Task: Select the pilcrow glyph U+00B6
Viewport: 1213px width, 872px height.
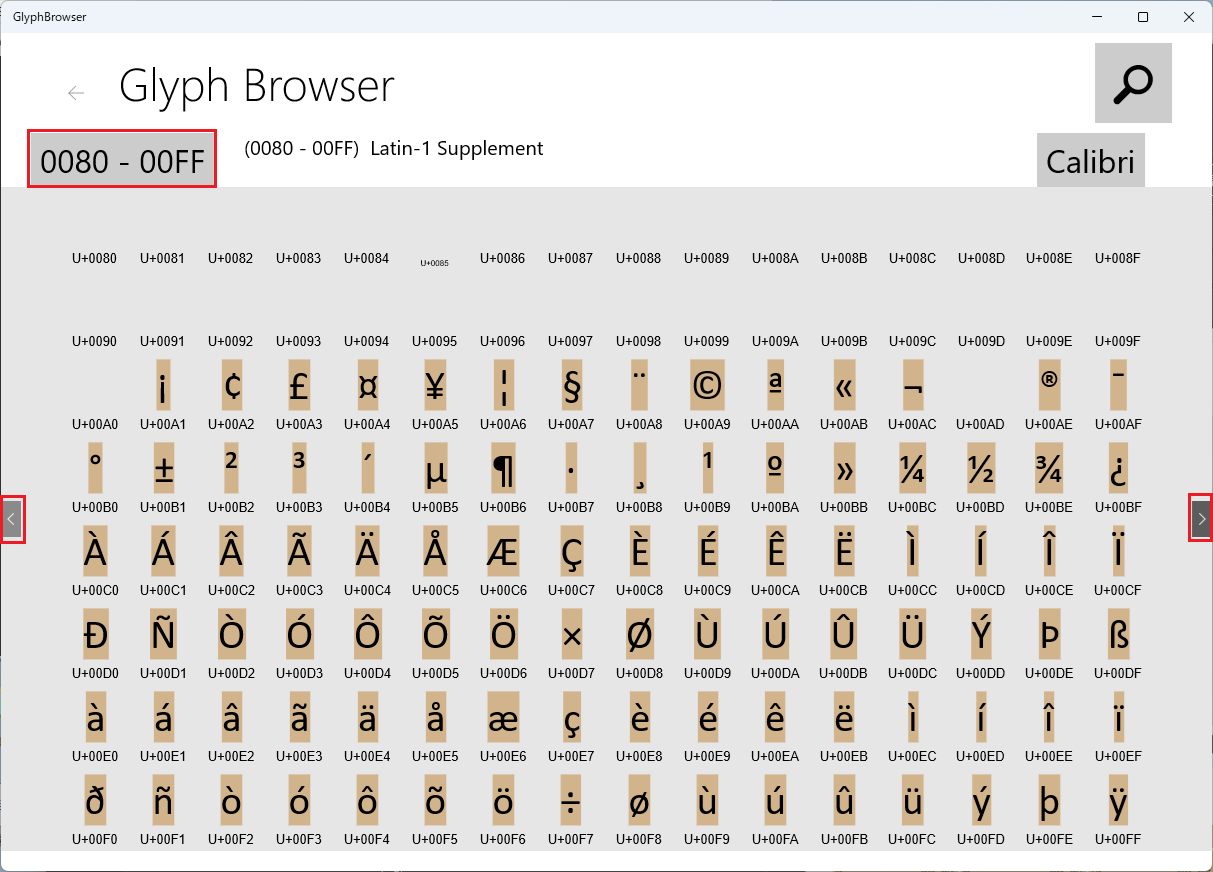Action: pyautogui.click(x=502, y=468)
